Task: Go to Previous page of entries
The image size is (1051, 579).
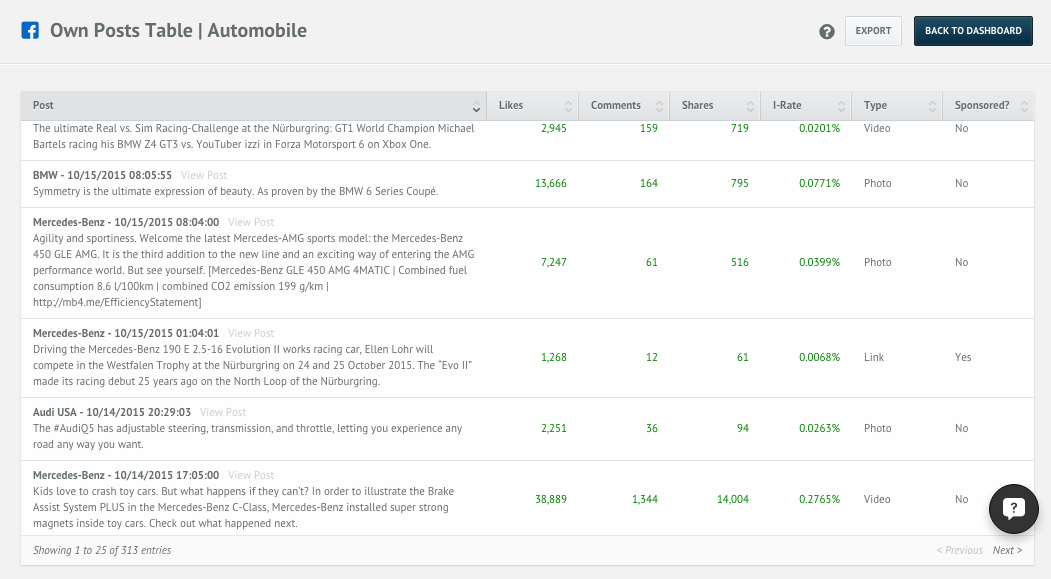Action: pos(959,550)
